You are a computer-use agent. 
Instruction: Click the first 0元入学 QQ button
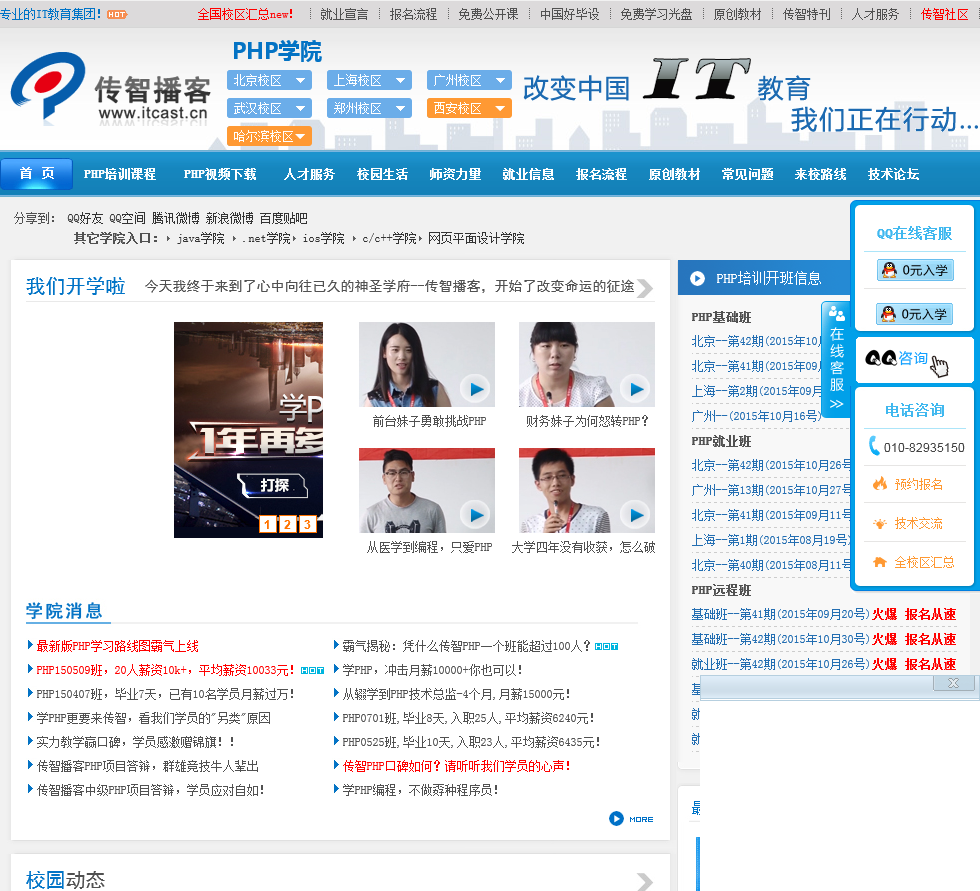(915, 270)
